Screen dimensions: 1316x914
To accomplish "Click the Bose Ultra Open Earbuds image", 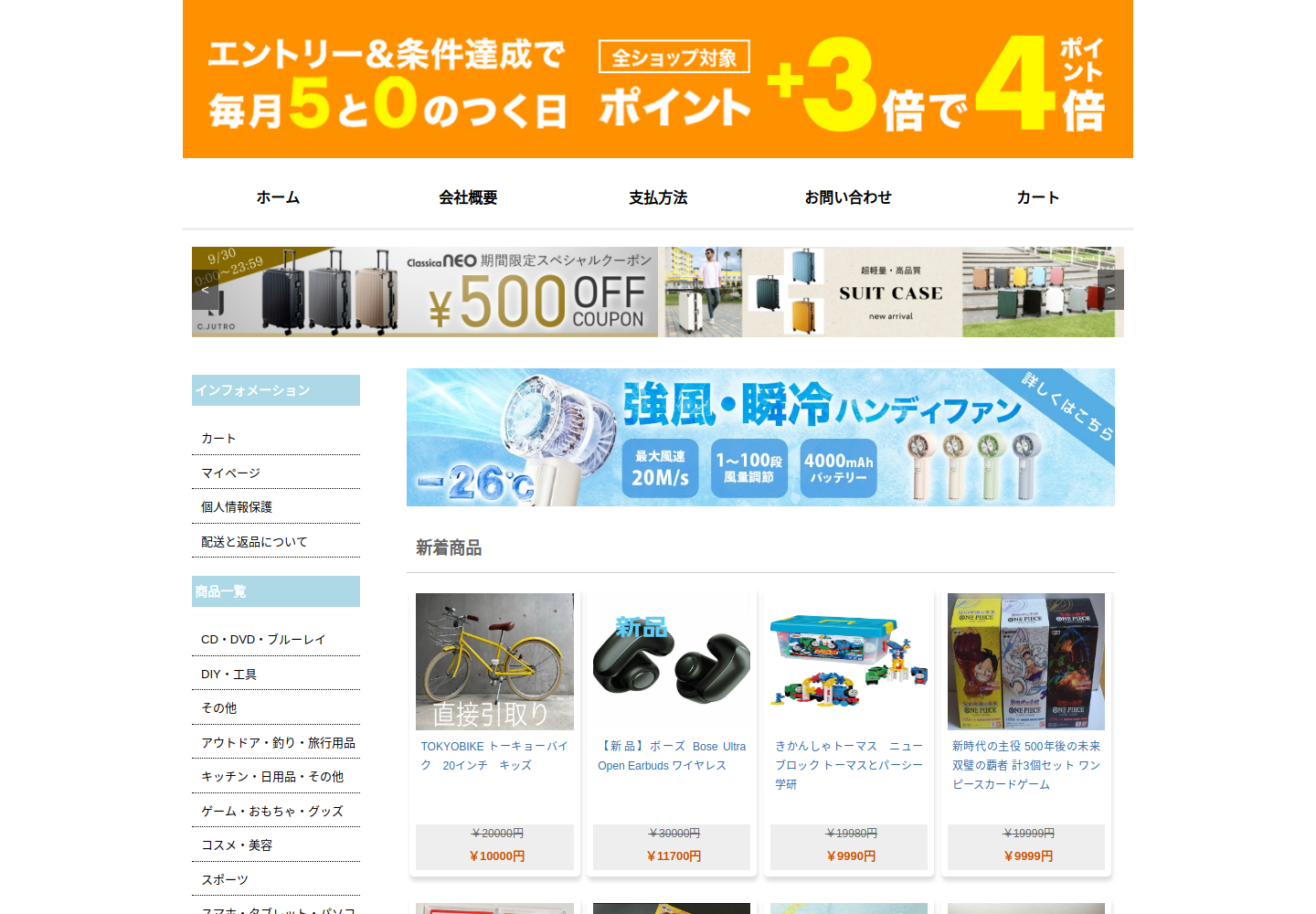I will click(x=672, y=662).
